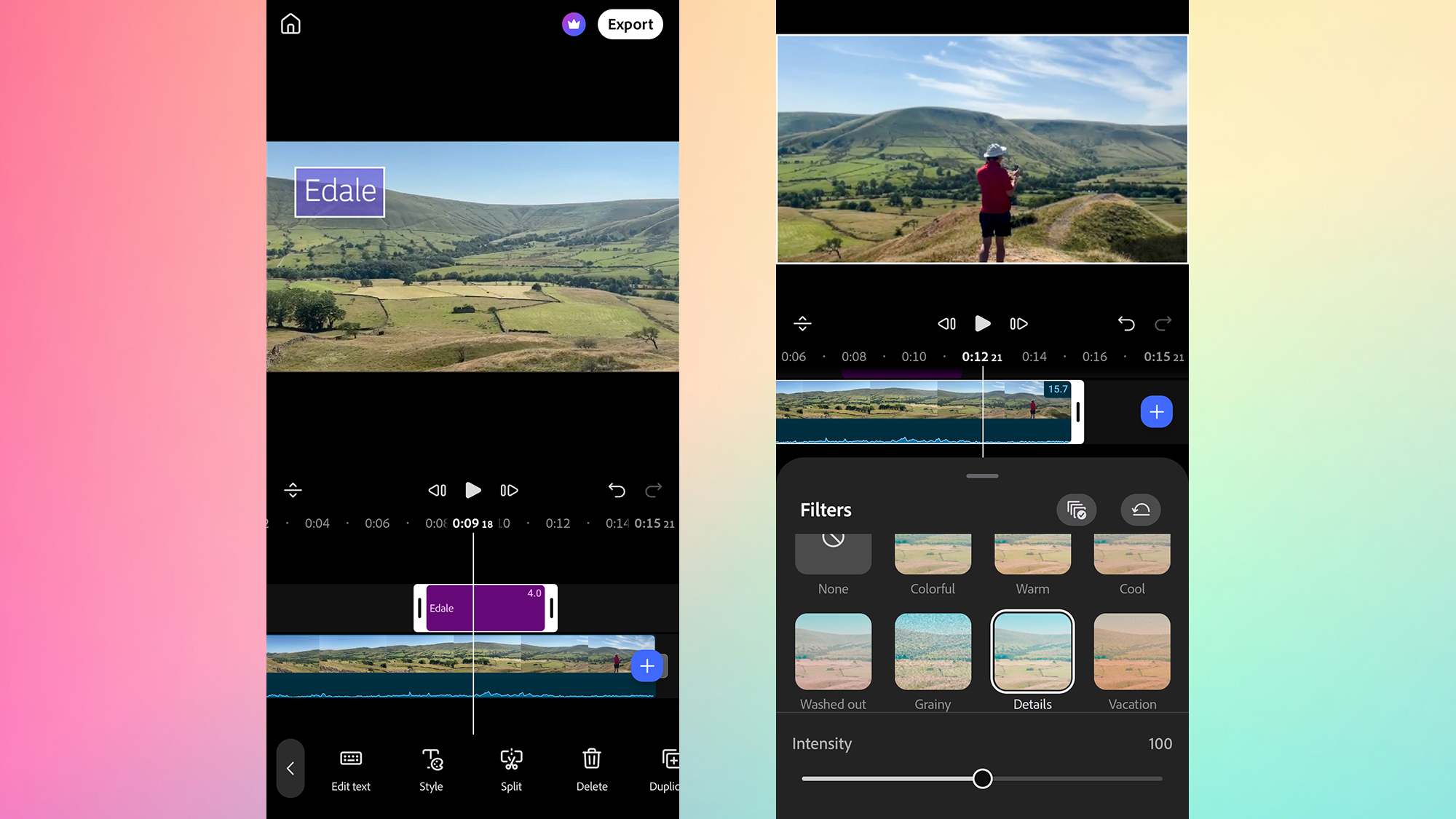Tap the Export button
The width and height of the screenshot is (1456, 819).
(630, 24)
